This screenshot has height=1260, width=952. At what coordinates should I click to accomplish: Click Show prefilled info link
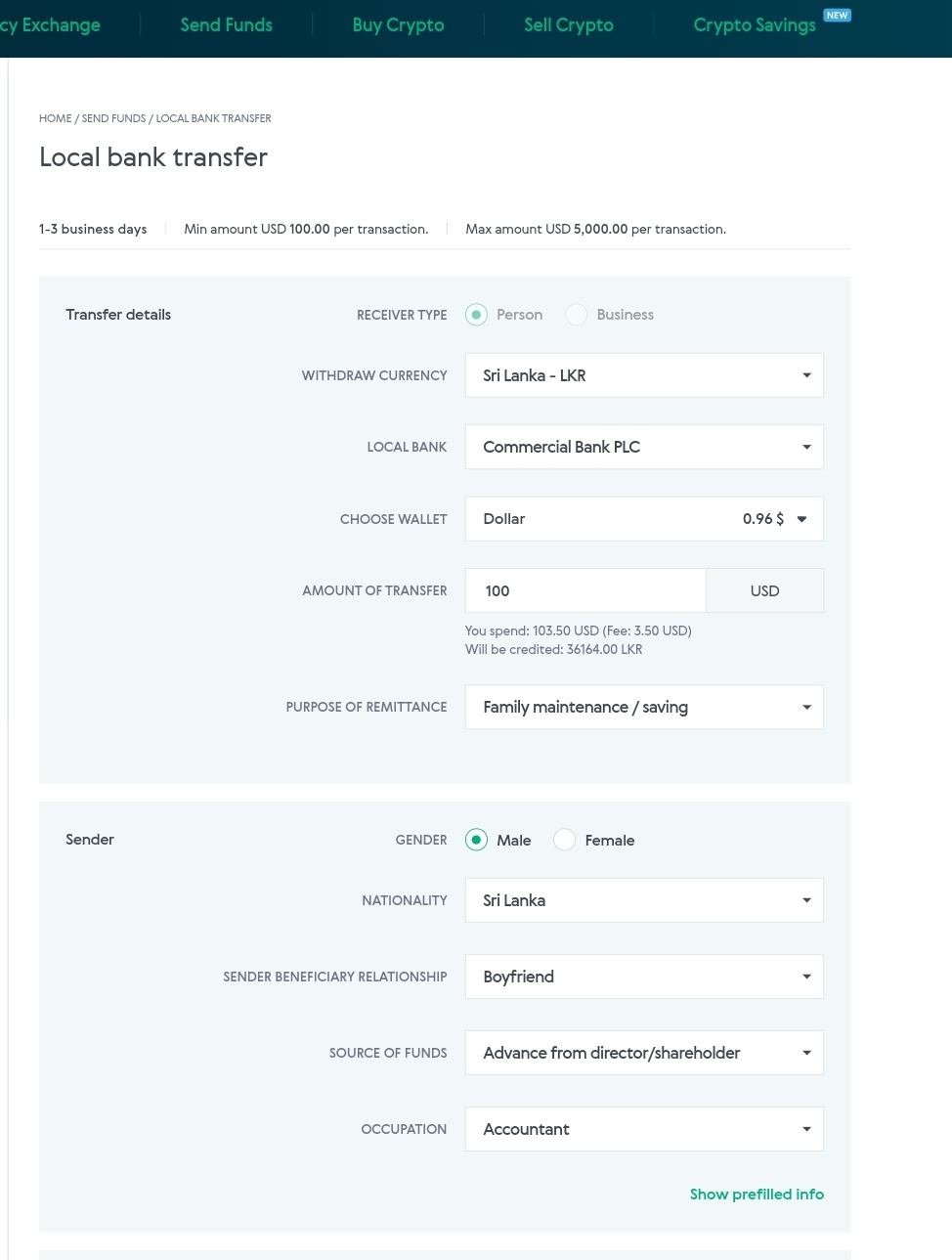757,1195
